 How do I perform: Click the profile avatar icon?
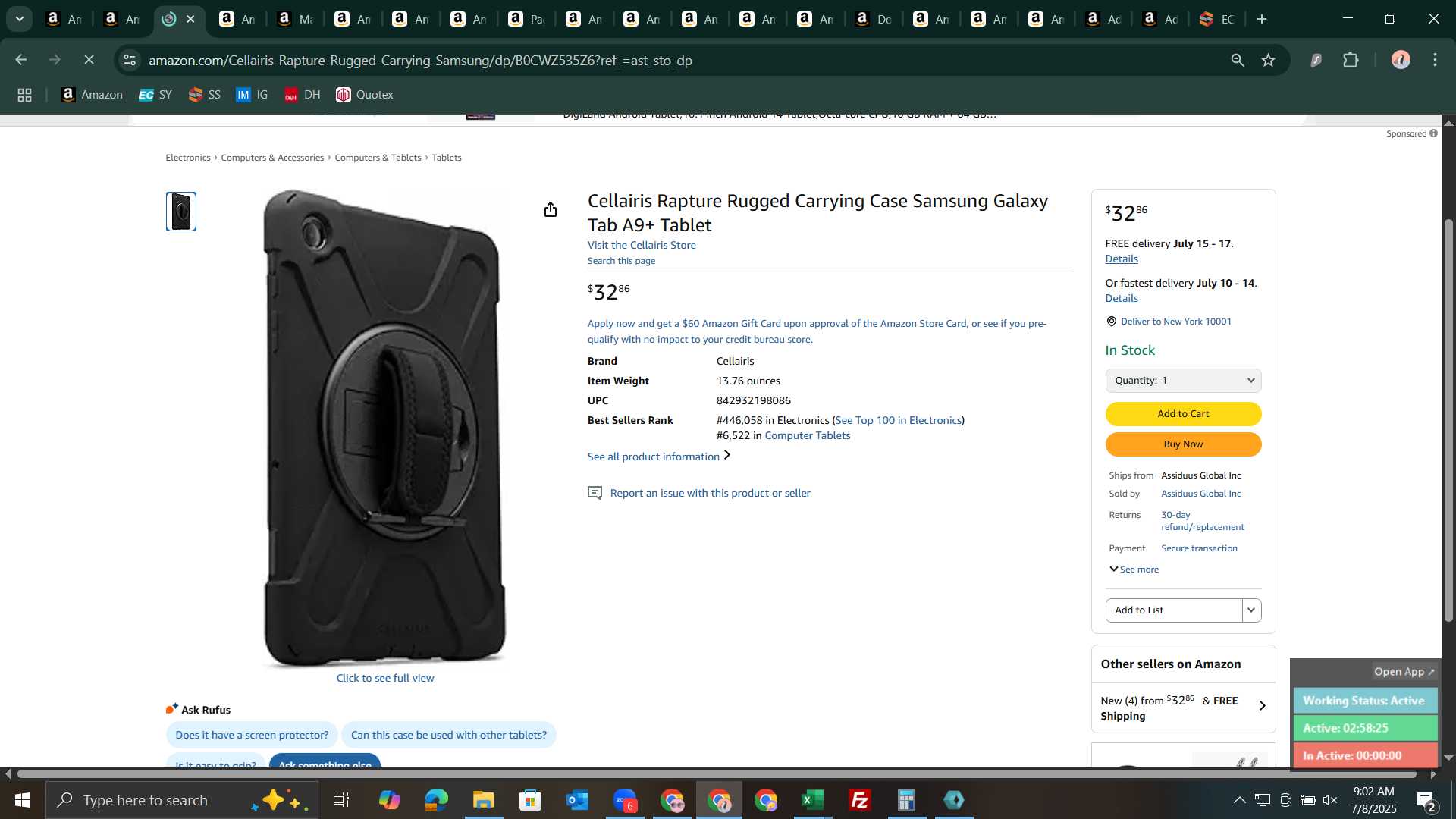pos(1401,60)
